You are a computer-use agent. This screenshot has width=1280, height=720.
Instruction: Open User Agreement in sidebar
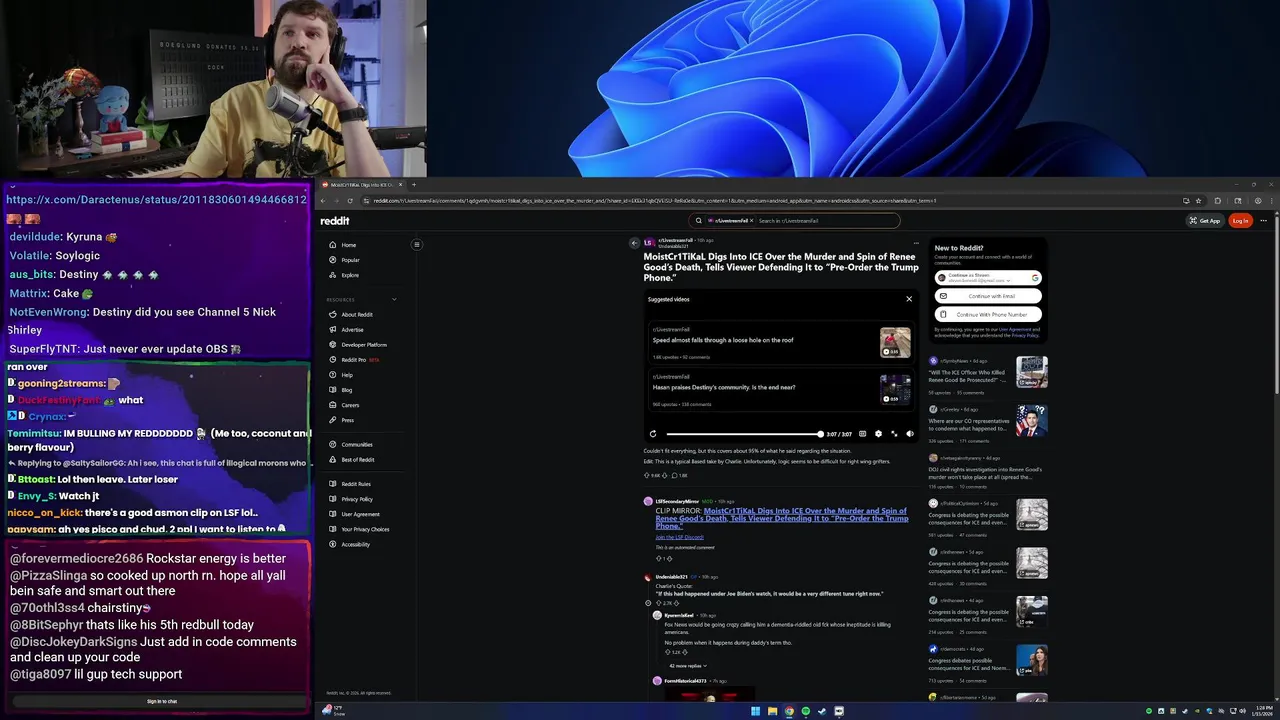(354, 514)
